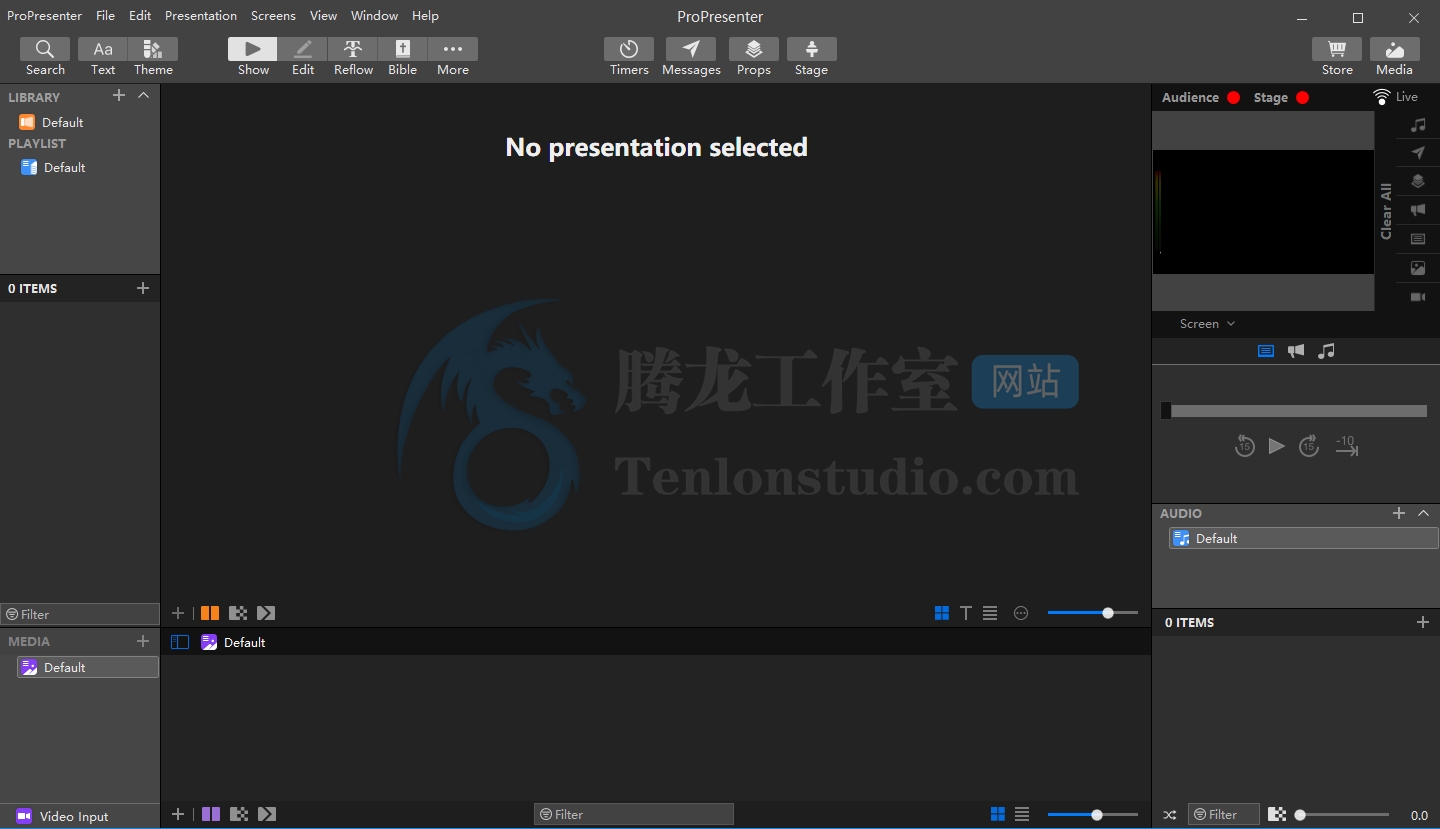Clear the announcements layer

[1418, 210]
